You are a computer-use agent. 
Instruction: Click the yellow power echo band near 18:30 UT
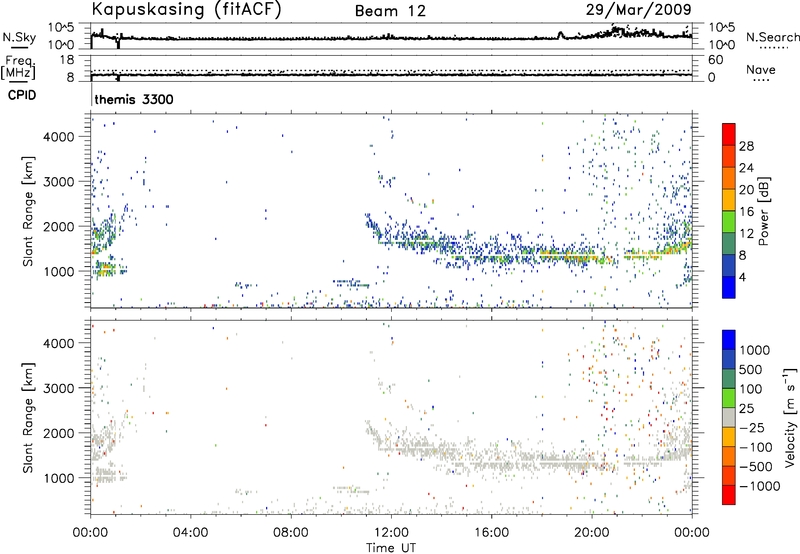click(567, 254)
